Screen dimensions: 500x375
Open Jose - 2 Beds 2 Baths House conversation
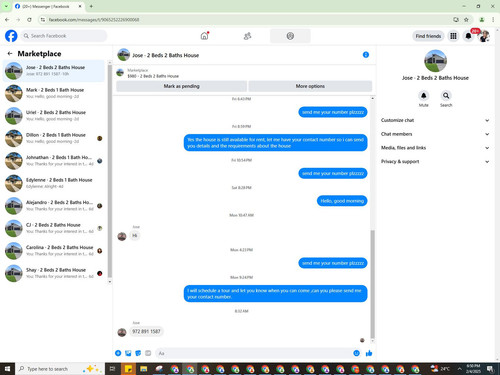pos(54,71)
